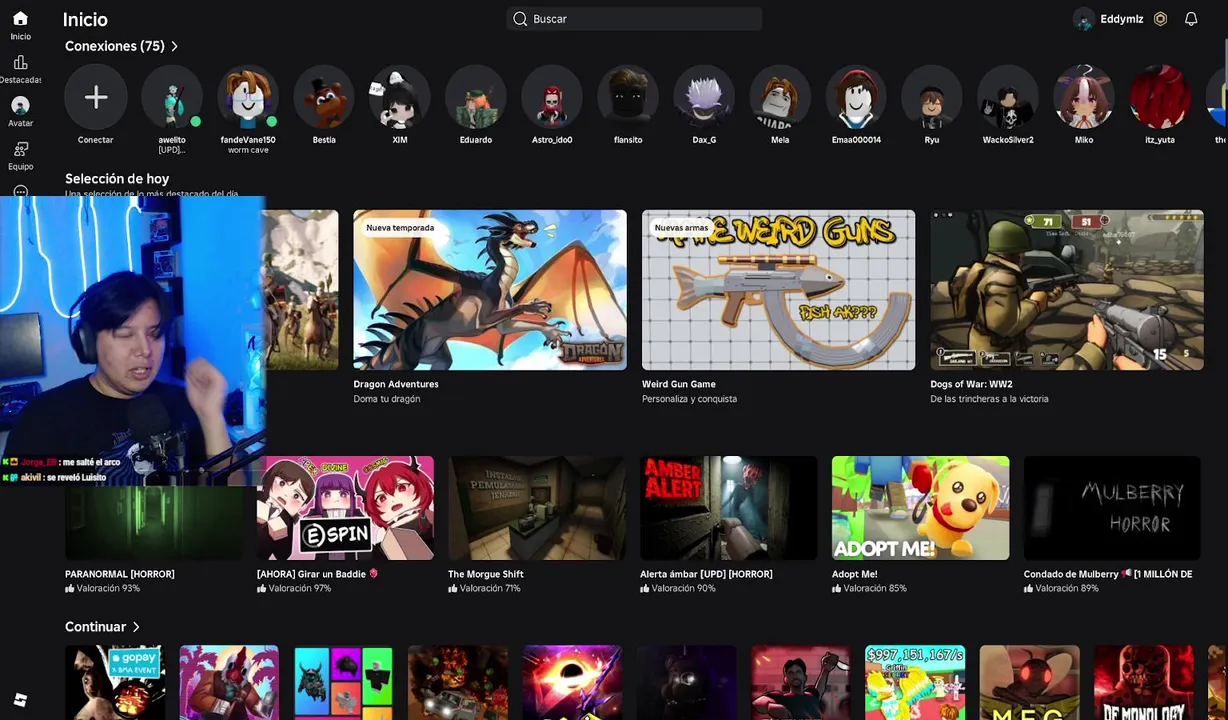The image size is (1228, 720).
Task: Open WackoSilver2's friend avatar
Action: point(1008,97)
